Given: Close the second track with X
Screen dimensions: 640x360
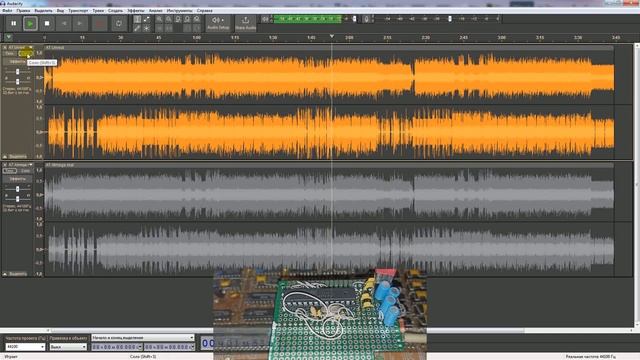Looking at the screenshot, I should (x=5, y=165).
